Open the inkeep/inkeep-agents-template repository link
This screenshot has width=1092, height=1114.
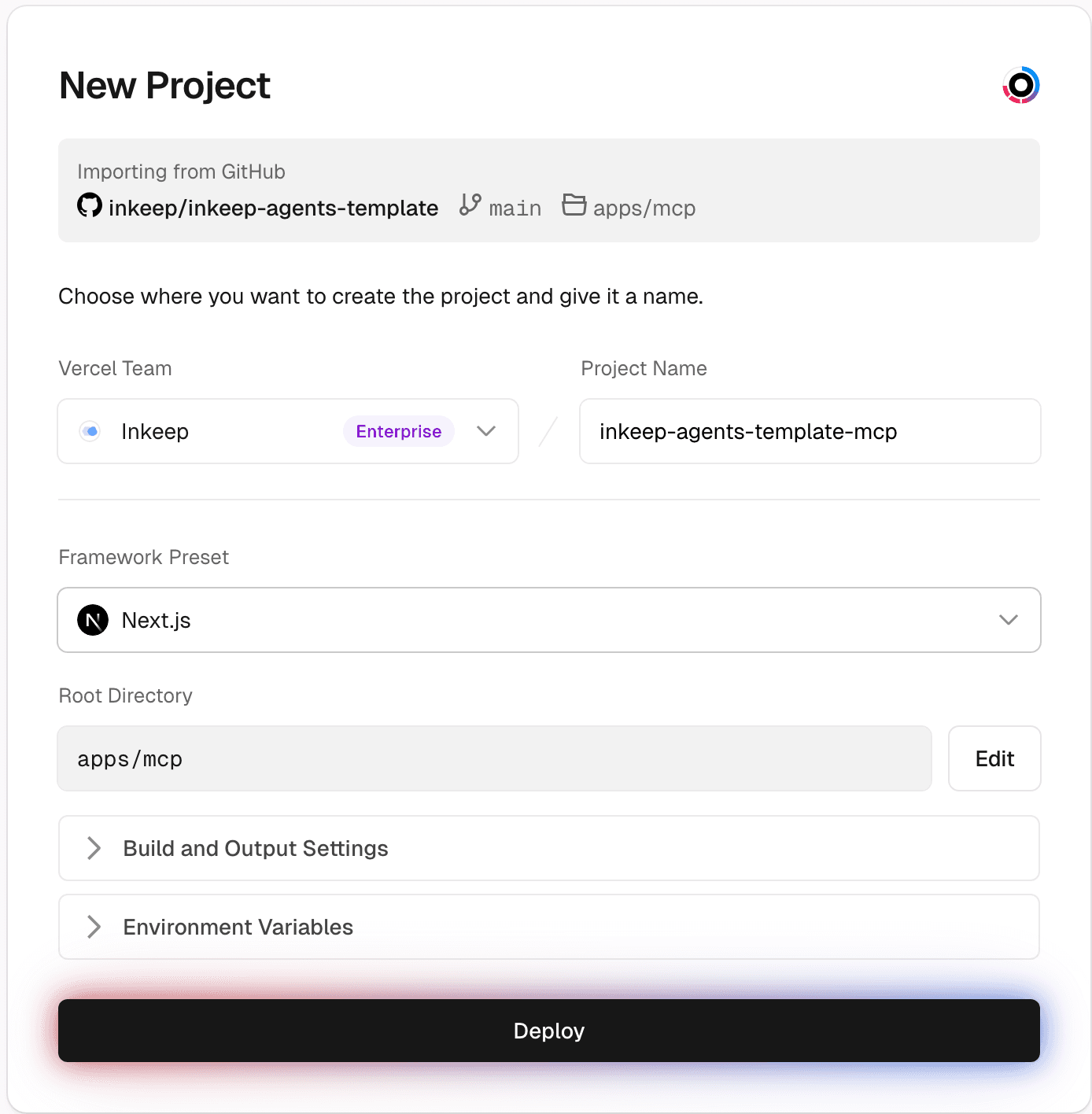(273, 207)
